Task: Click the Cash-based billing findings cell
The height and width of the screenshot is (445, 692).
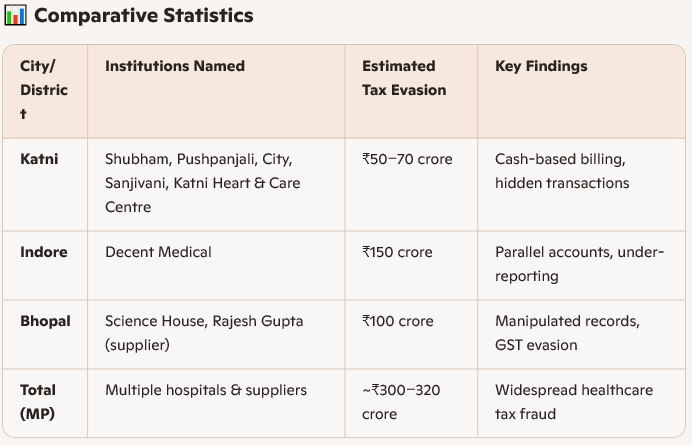Action: [562, 171]
